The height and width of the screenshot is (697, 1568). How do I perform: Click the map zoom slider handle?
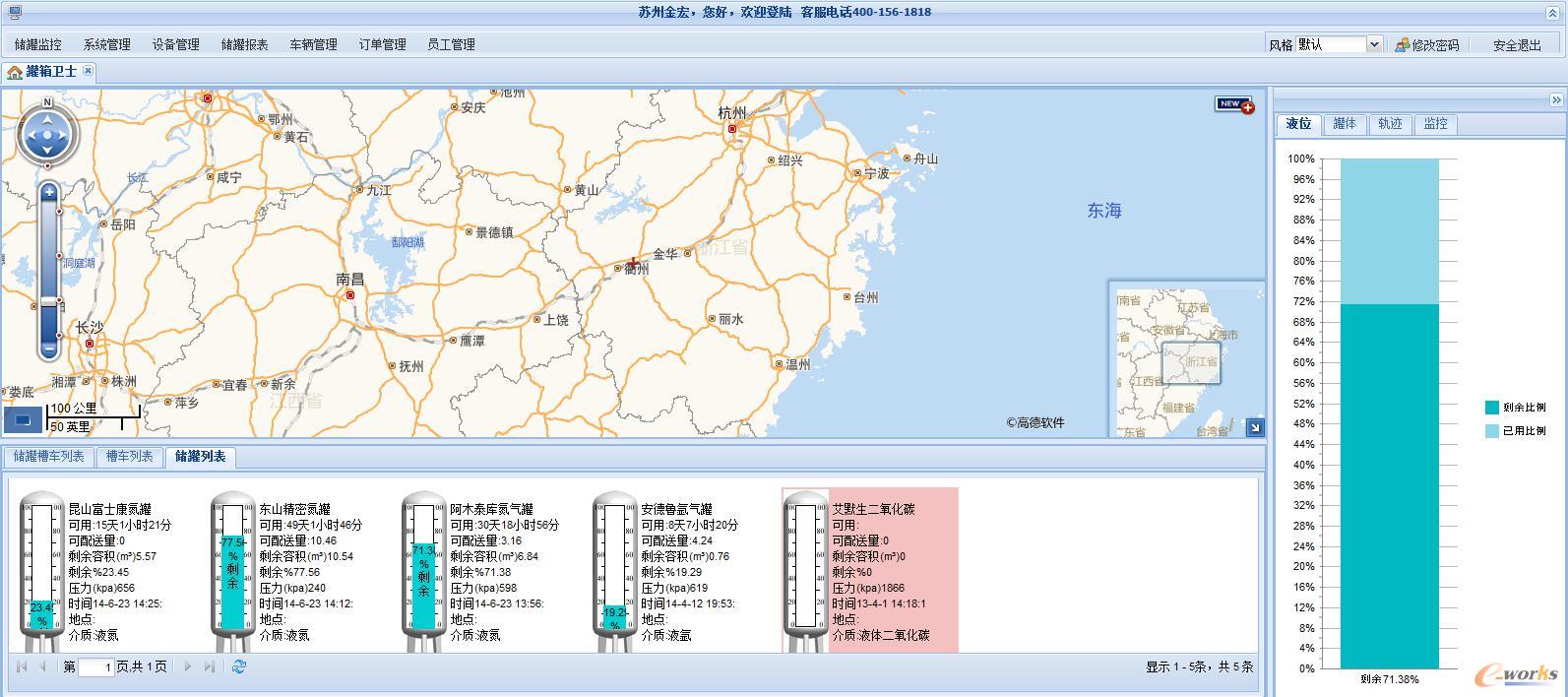[48, 301]
